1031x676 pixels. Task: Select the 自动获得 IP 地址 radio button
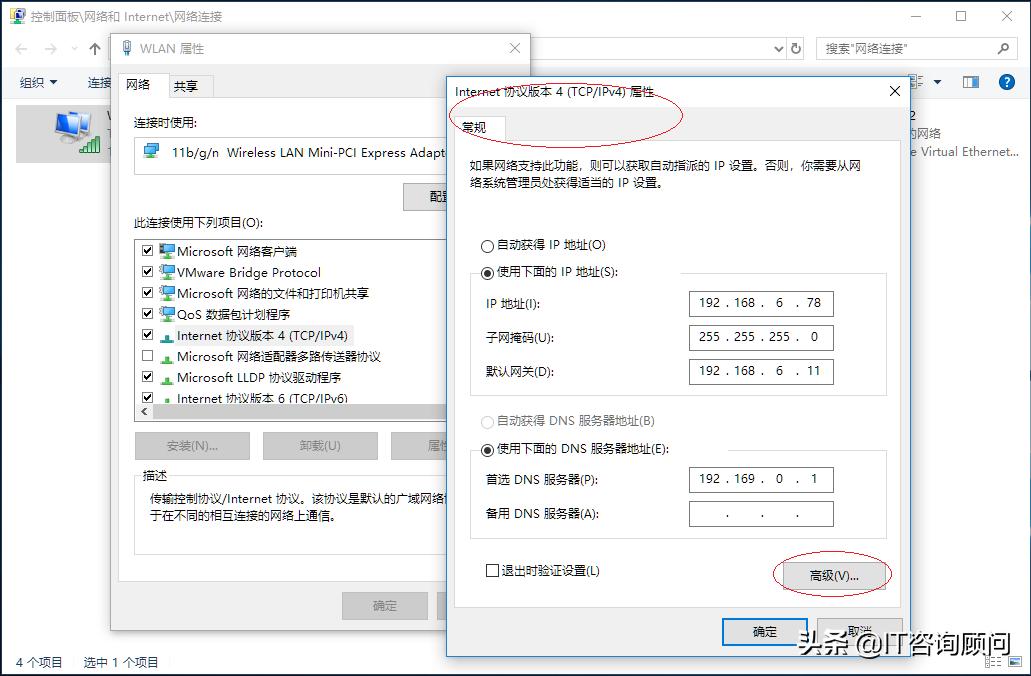486,245
